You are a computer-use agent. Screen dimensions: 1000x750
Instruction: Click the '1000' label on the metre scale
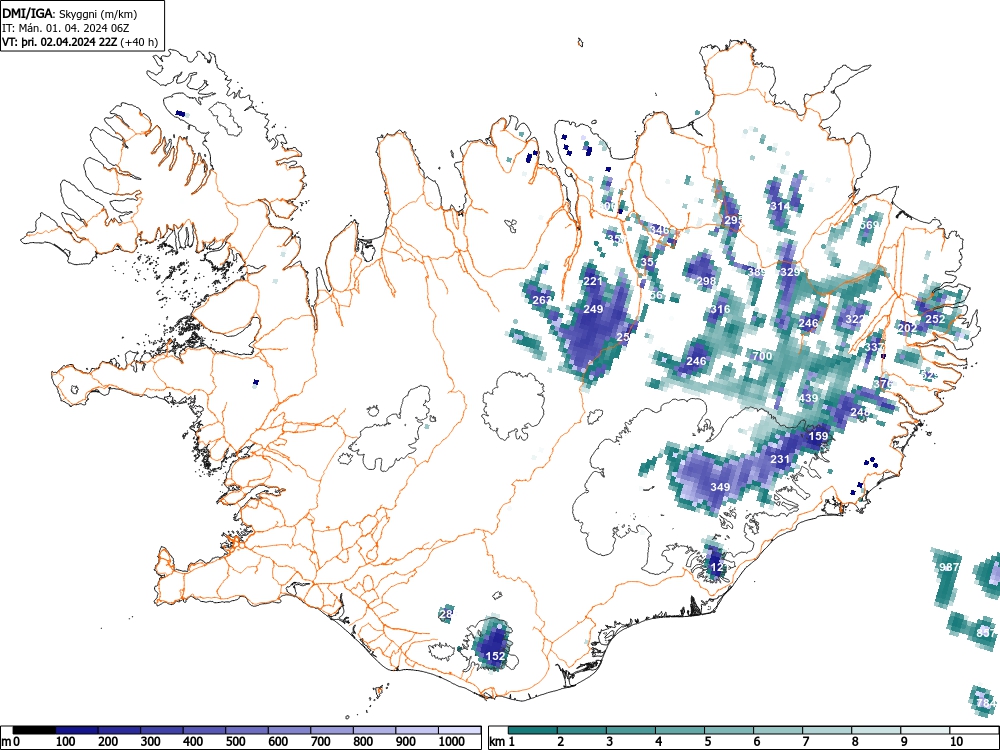pyautogui.click(x=451, y=742)
